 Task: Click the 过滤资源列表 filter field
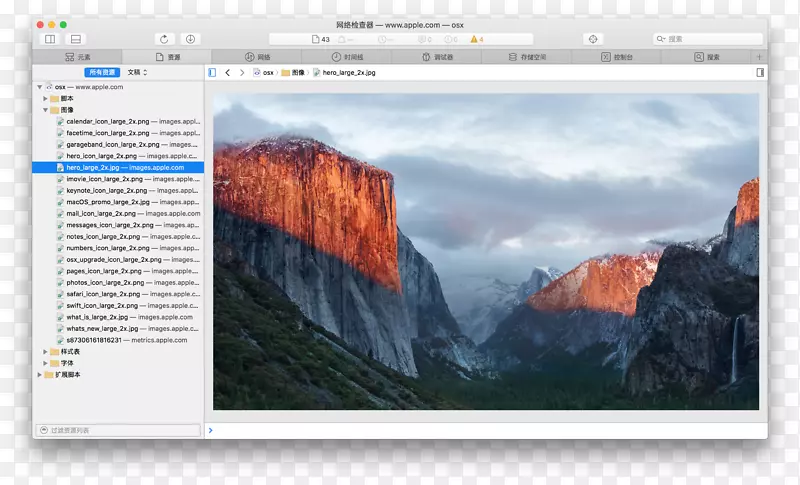pyautogui.click(x=118, y=430)
